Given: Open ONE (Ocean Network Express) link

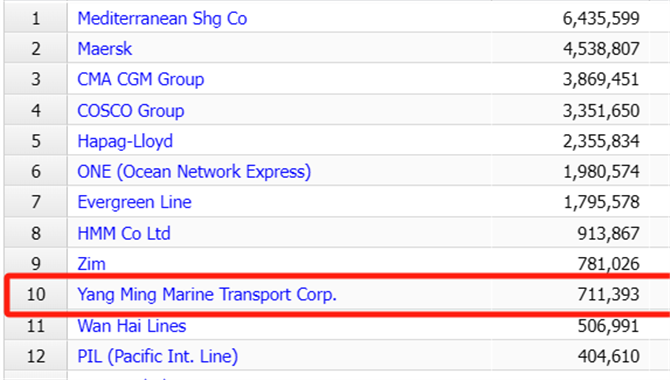Looking at the screenshot, I should tap(194, 171).
